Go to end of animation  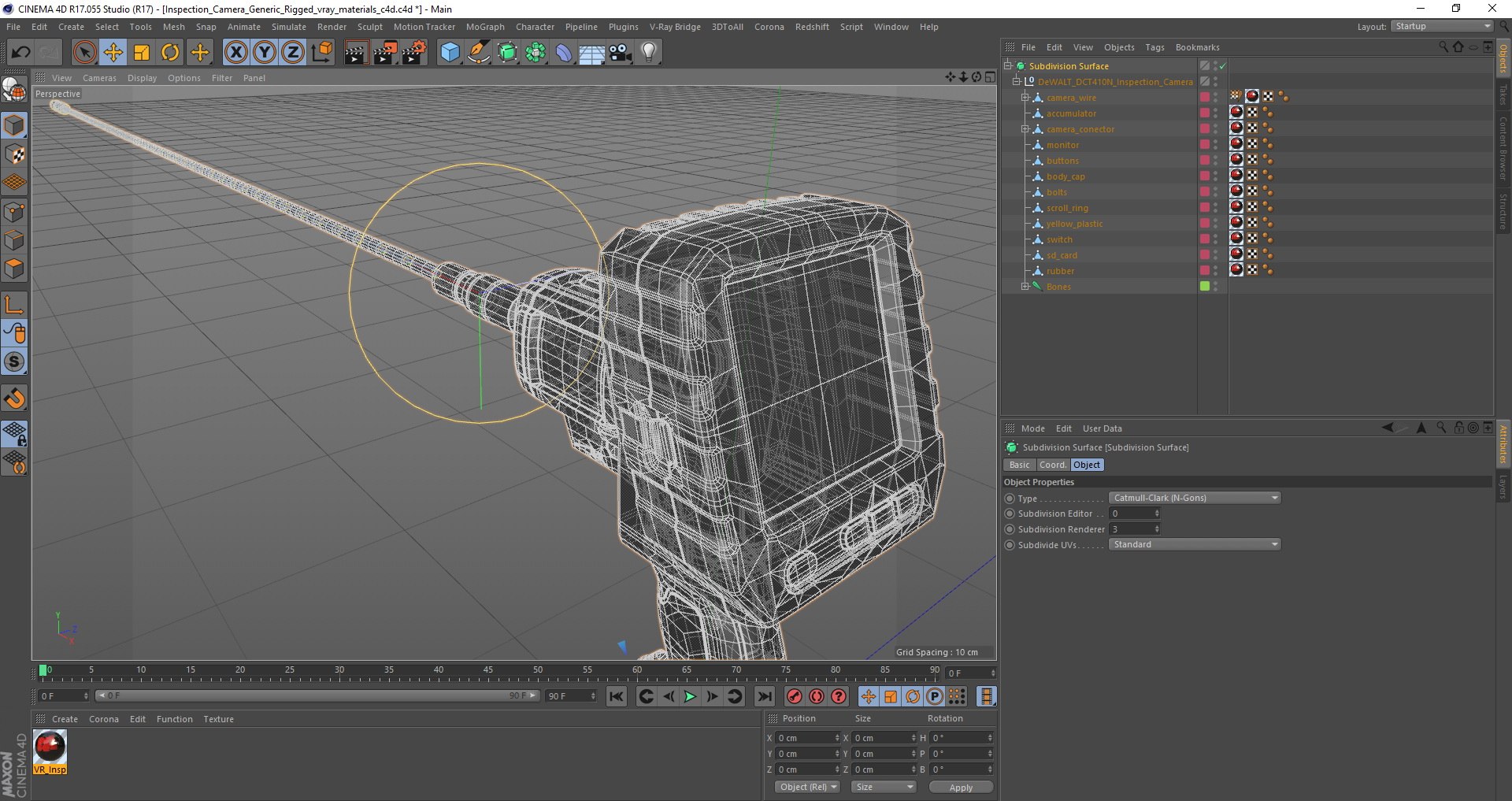[764, 696]
